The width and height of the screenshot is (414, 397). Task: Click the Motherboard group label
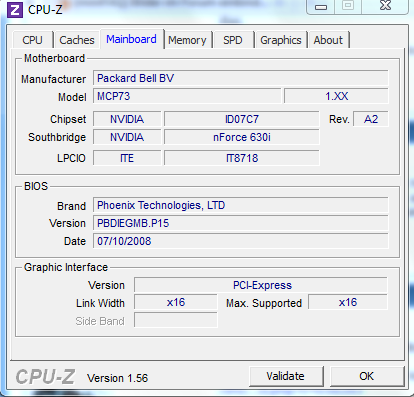pyautogui.click(x=54, y=58)
